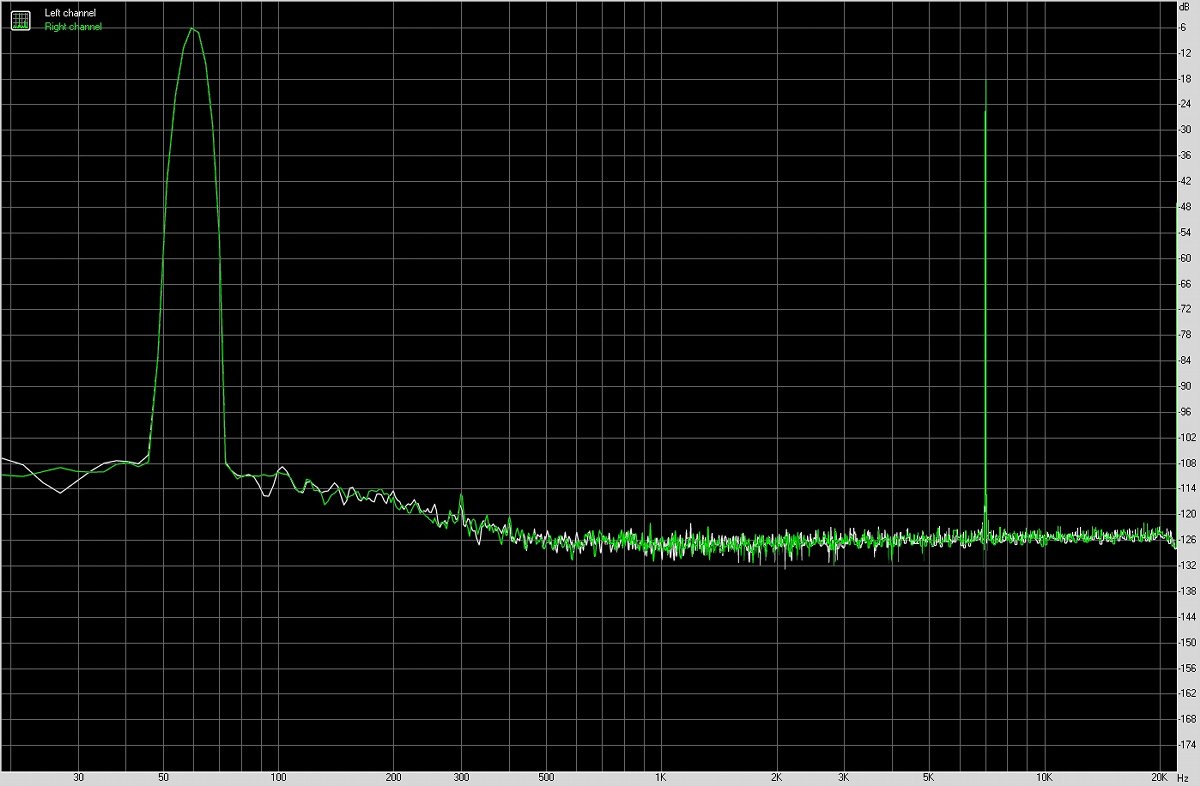This screenshot has height=786, width=1200.
Task: Select the "Left channel" legend label
Action: (x=70, y=13)
